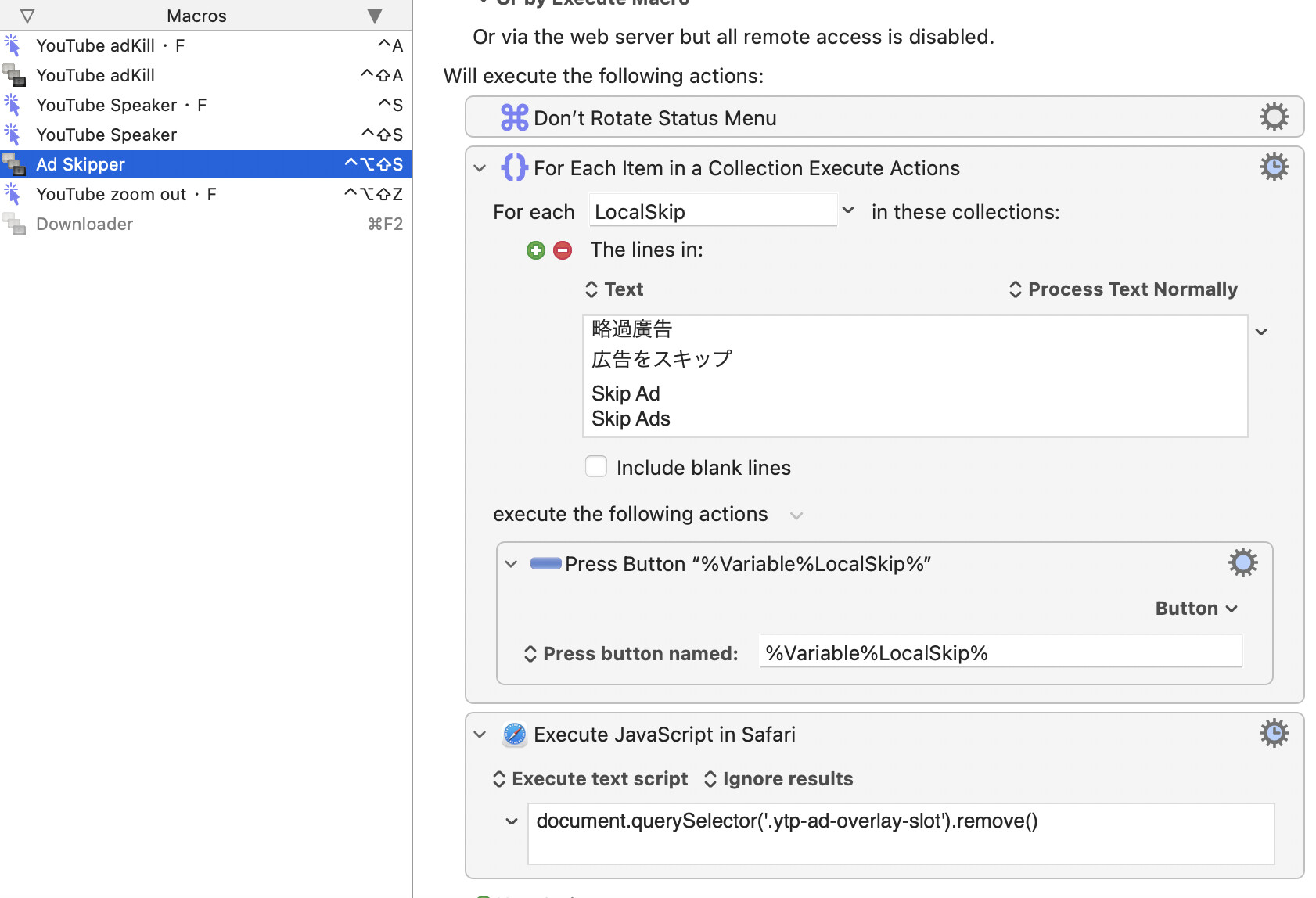
Task: Select YouTube adKill · F macro
Action: [206, 45]
